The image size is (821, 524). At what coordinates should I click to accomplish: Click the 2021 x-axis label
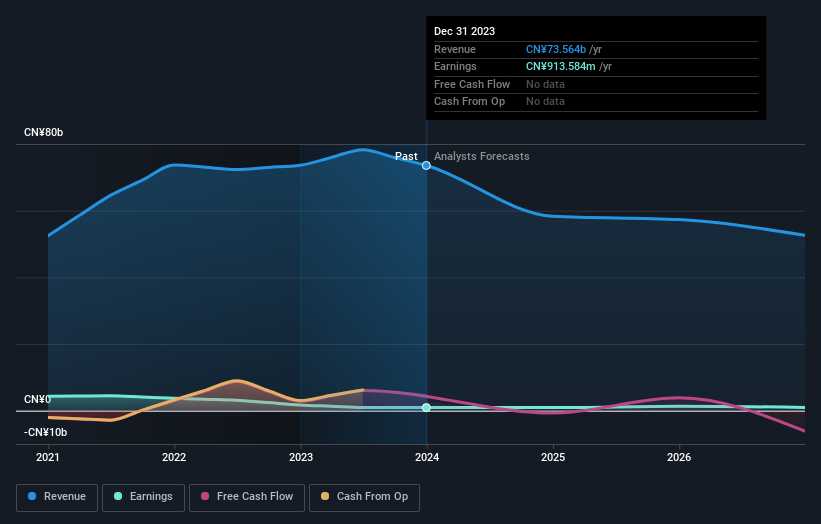click(x=48, y=457)
